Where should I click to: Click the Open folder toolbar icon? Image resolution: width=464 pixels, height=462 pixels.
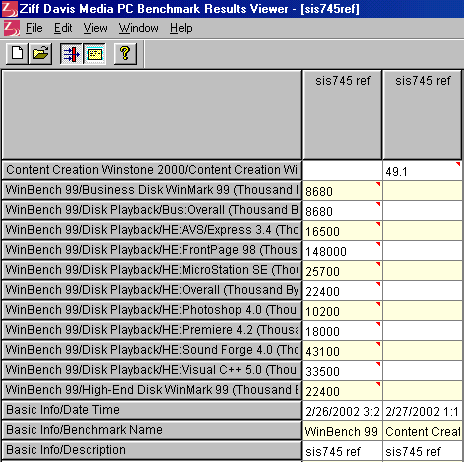pos(41,53)
